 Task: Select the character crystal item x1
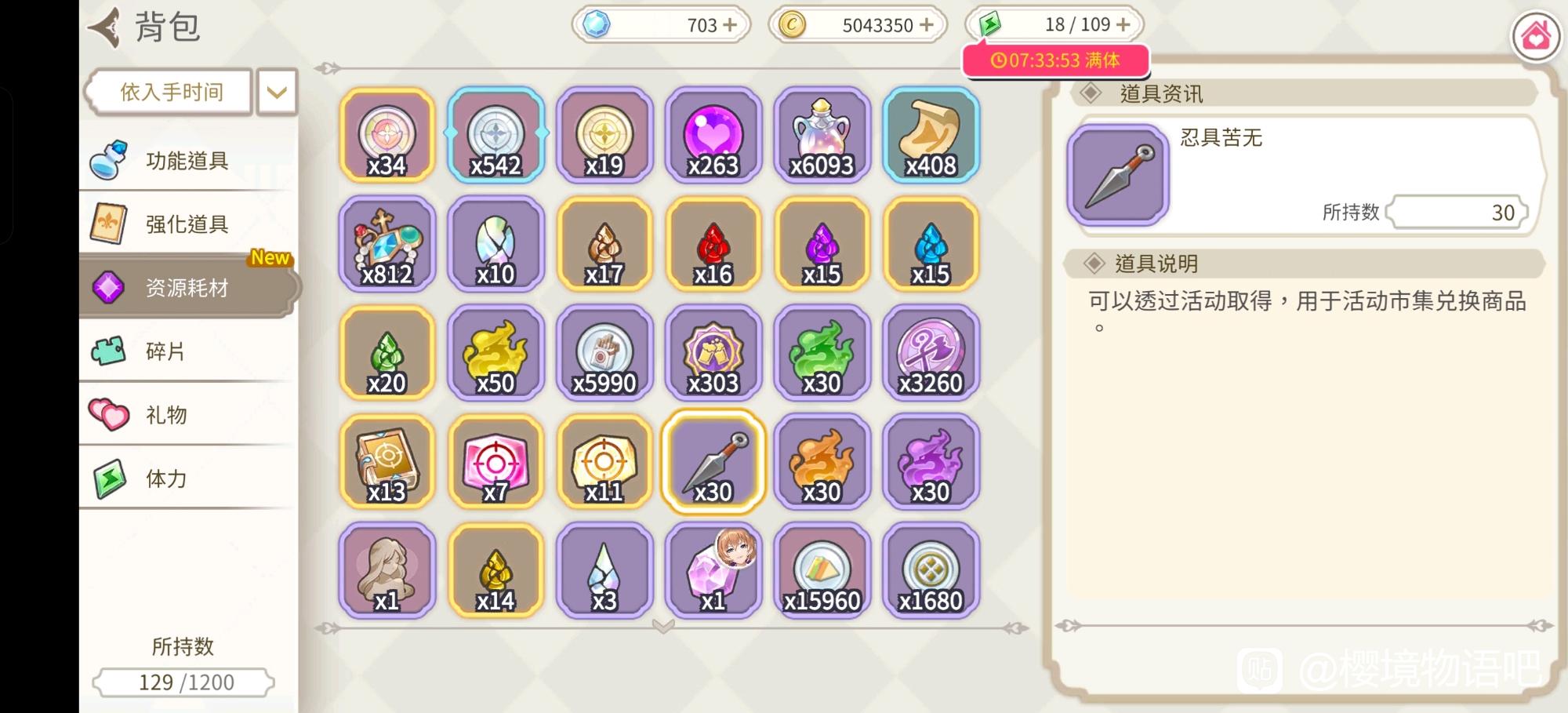pos(713,571)
